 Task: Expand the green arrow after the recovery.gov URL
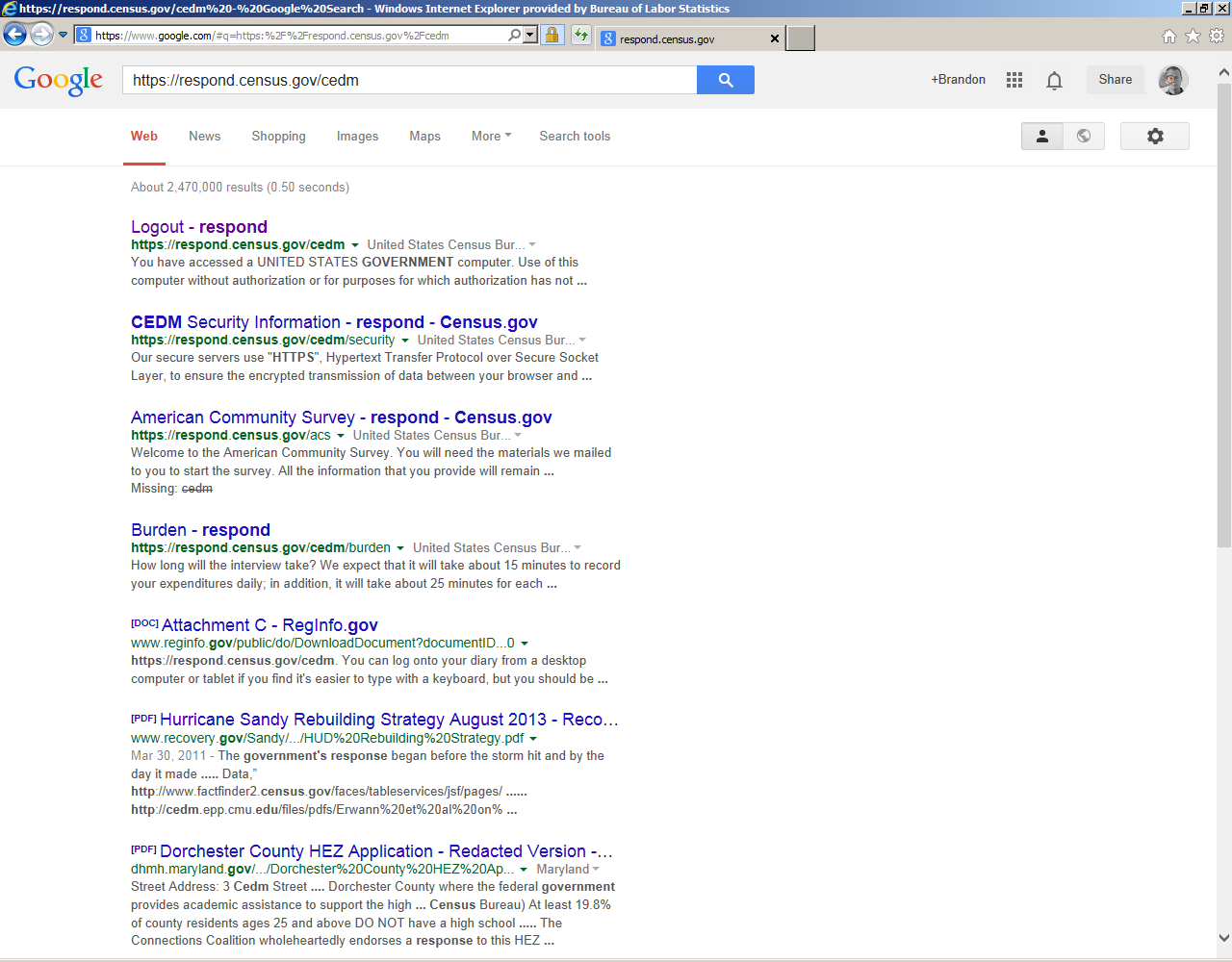(x=533, y=739)
